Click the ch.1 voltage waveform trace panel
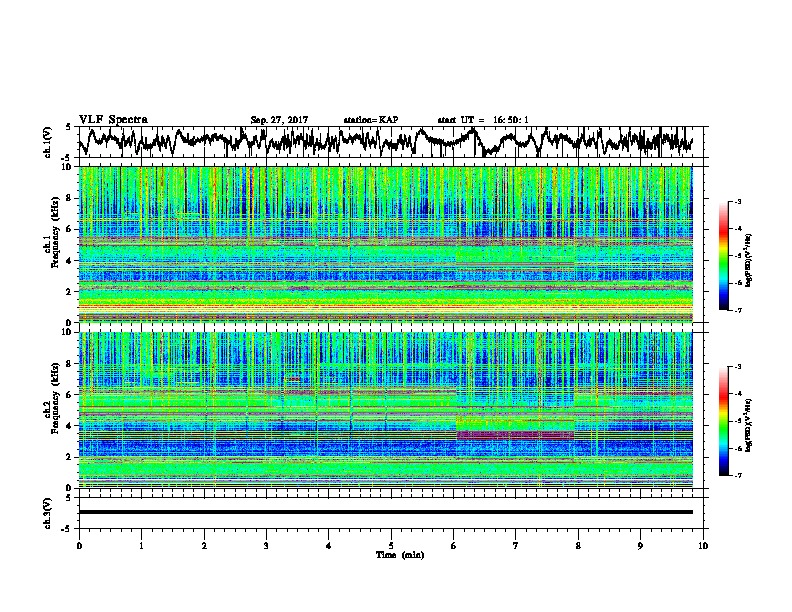This screenshot has width=792, height=612. pyautogui.click(x=390, y=142)
